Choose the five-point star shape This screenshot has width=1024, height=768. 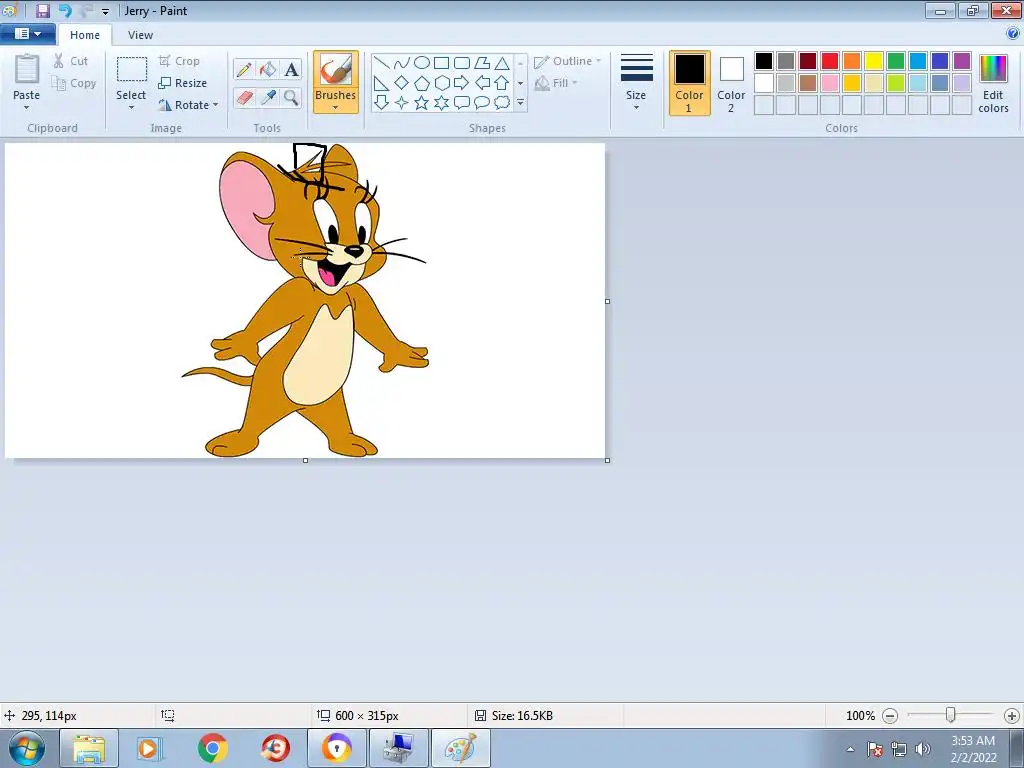422,103
